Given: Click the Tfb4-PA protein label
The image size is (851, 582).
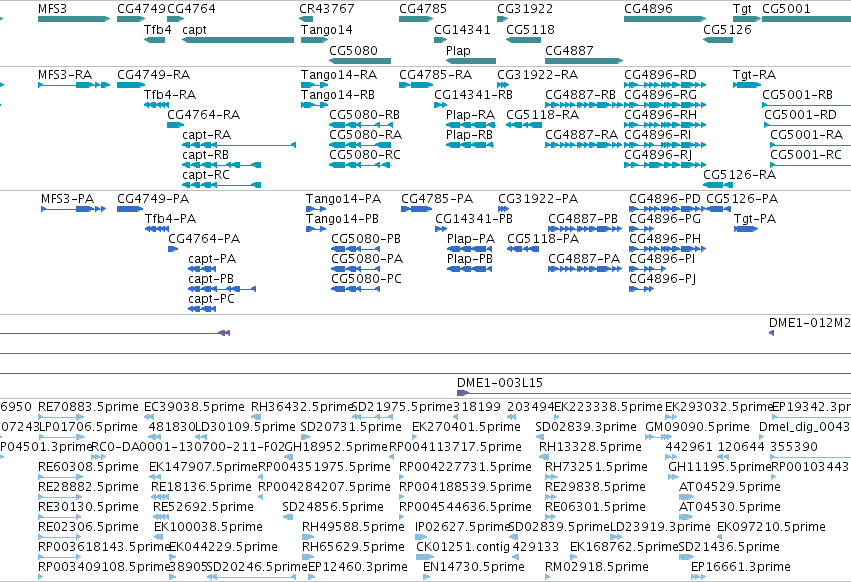Looking at the screenshot, I should pos(170,219).
